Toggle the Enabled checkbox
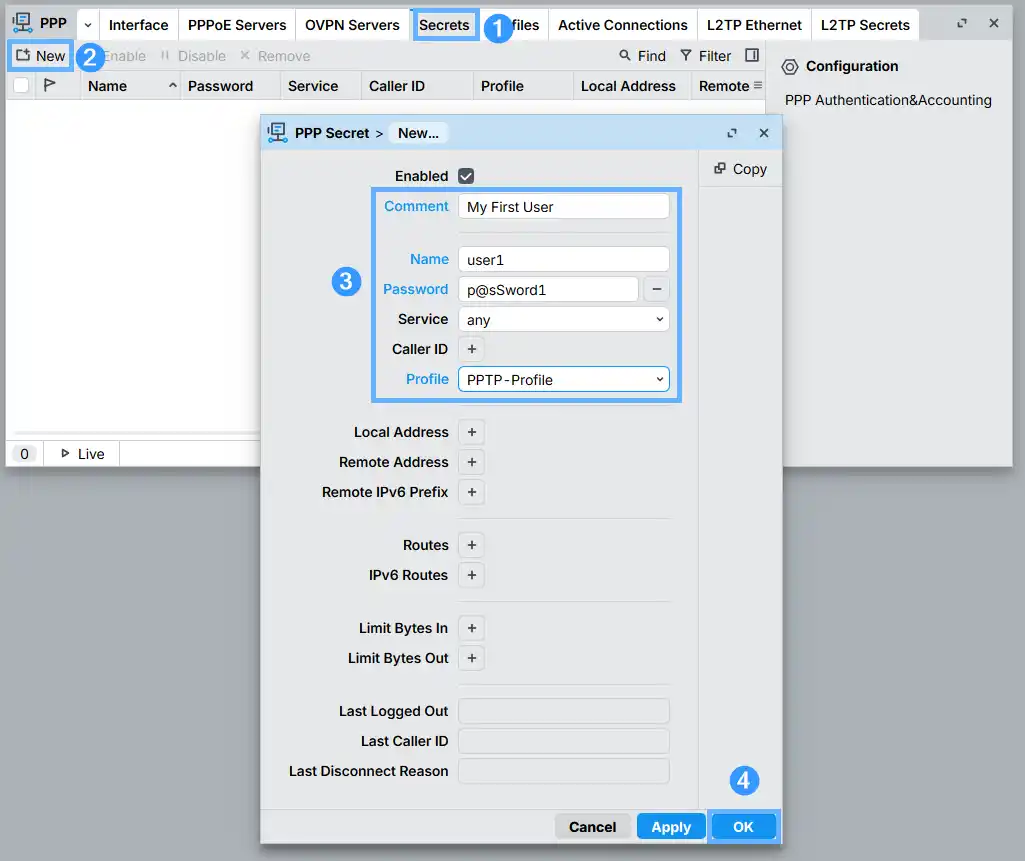1025x861 pixels. 466,176
